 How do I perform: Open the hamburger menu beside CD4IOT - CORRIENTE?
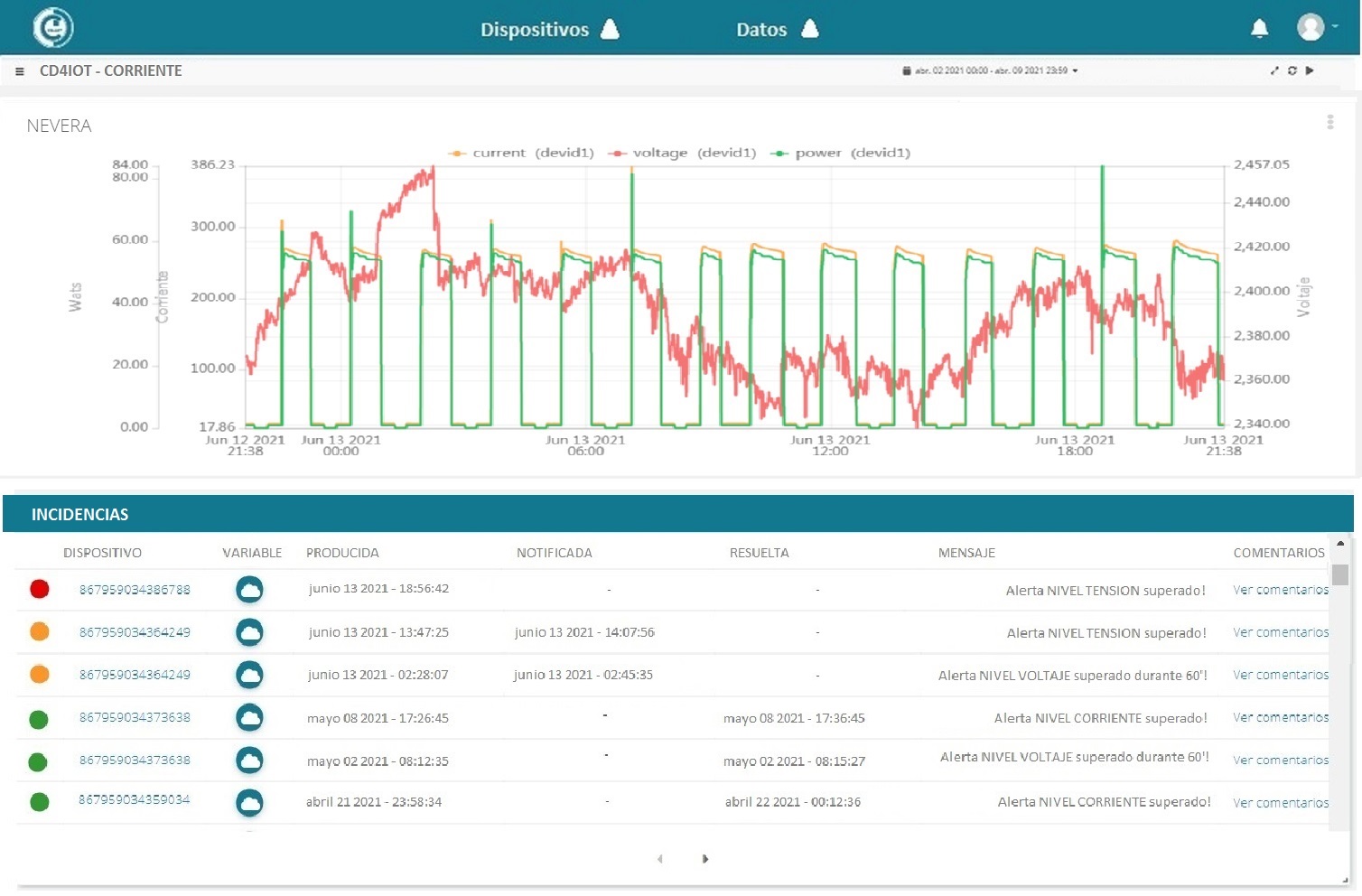[x=19, y=71]
